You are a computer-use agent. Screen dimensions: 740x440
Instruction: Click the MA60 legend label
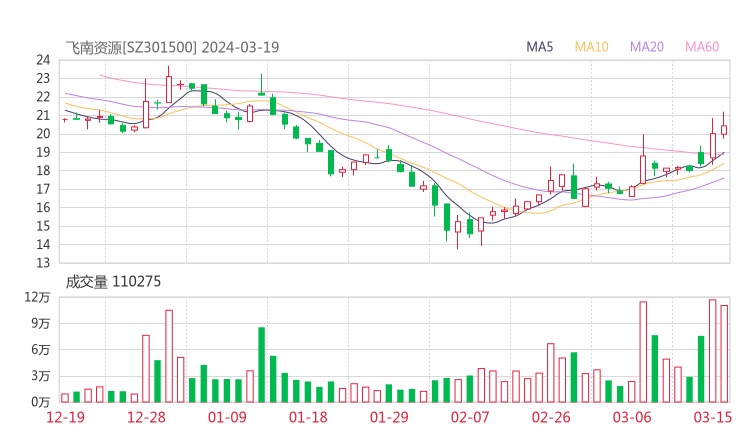(x=702, y=47)
